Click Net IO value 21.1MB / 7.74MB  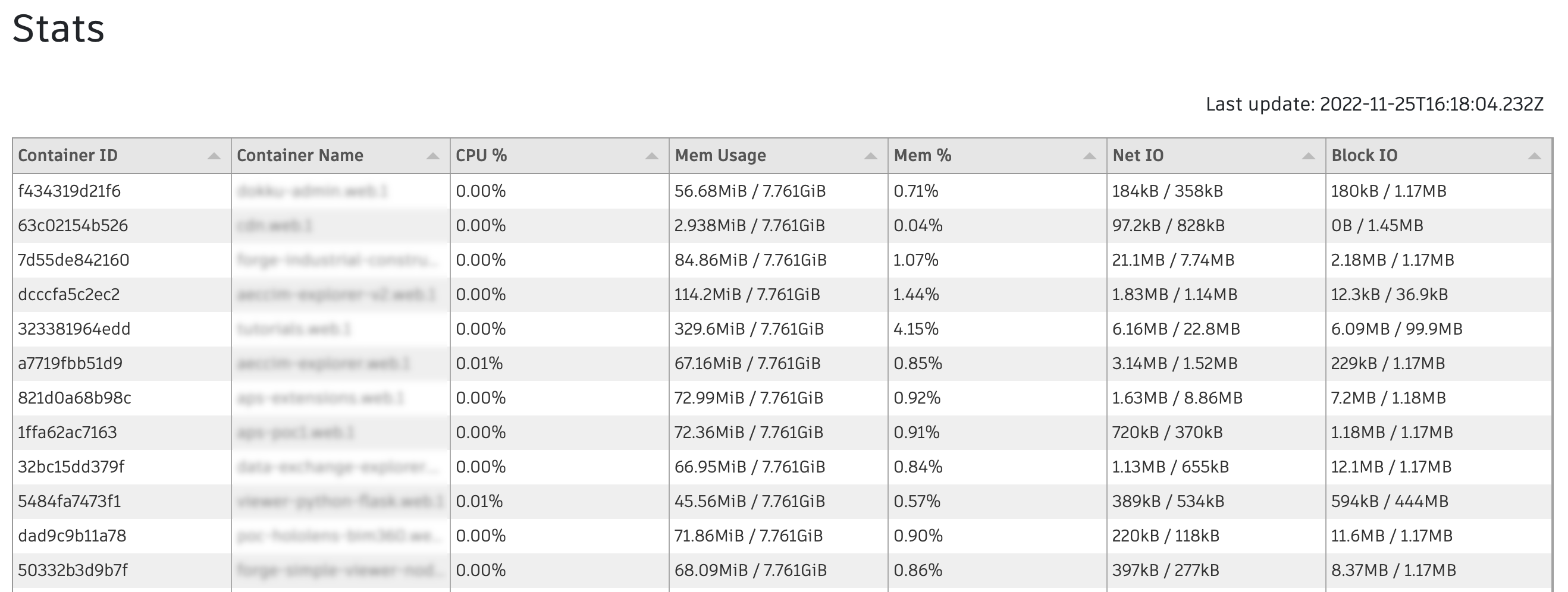(x=1173, y=260)
